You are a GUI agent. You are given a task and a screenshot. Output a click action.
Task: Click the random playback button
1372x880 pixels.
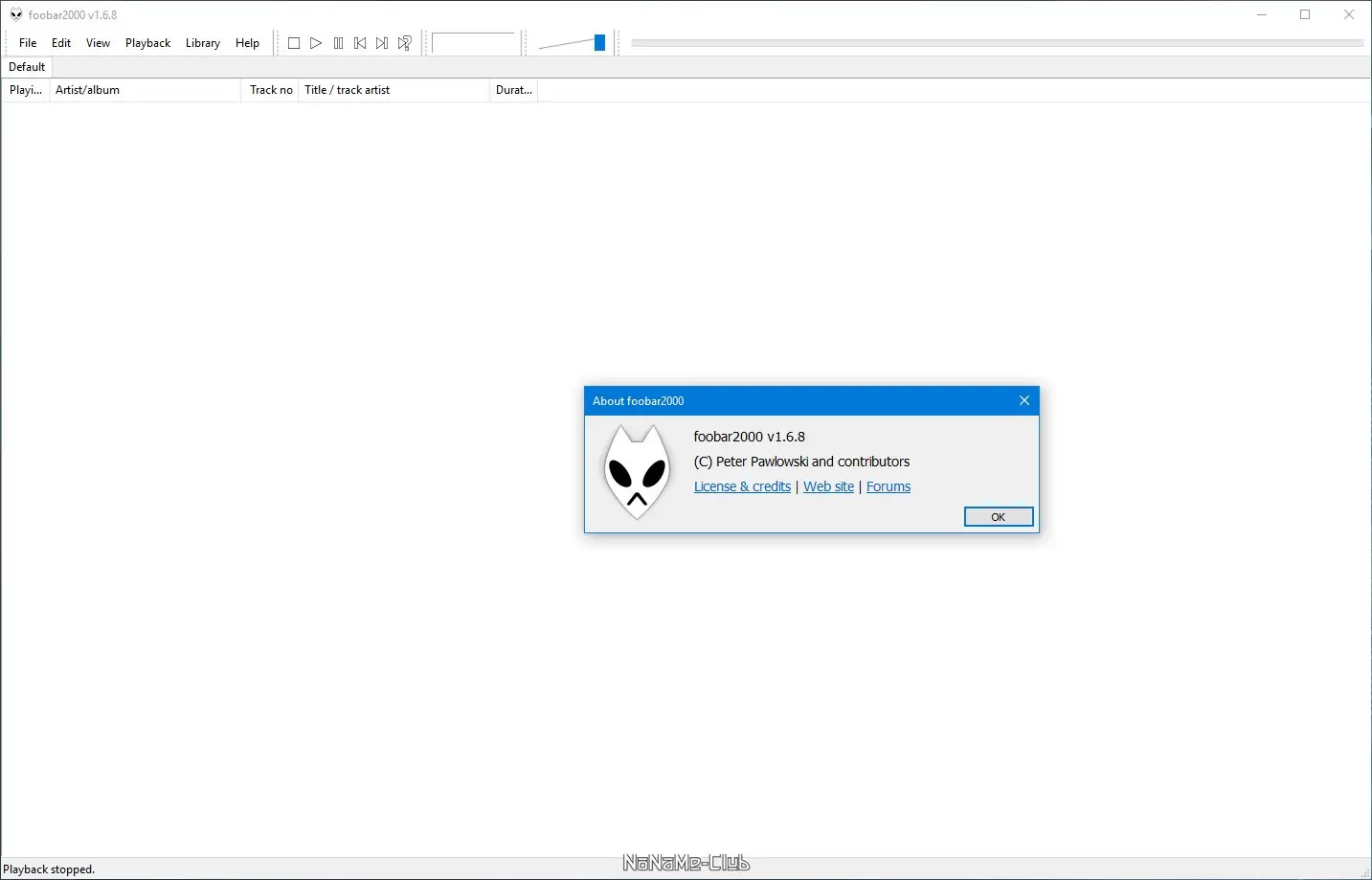click(405, 43)
